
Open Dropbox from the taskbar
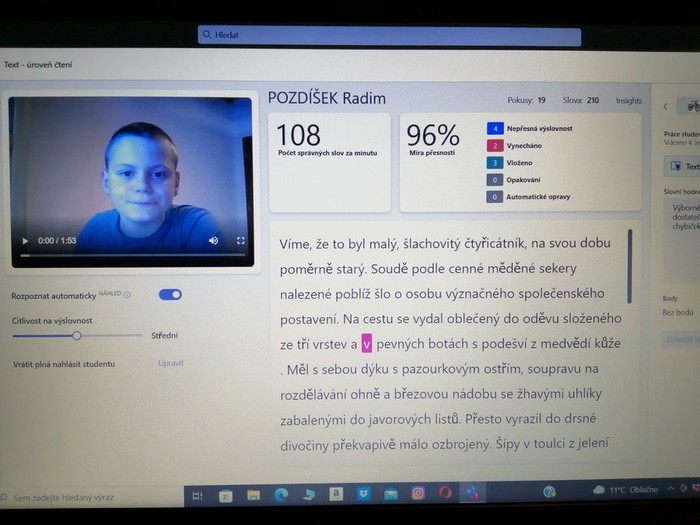tap(363, 493)
